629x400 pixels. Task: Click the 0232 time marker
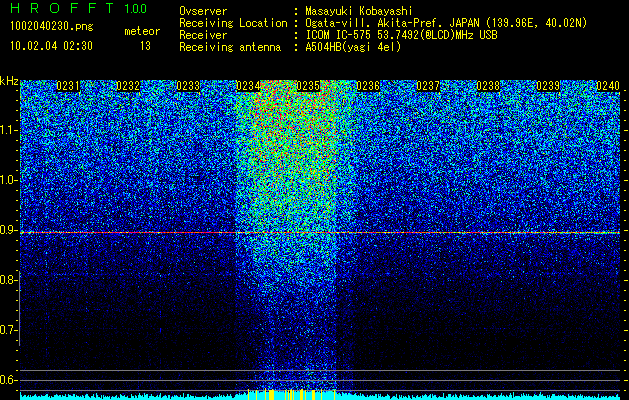tap(128, 86)
